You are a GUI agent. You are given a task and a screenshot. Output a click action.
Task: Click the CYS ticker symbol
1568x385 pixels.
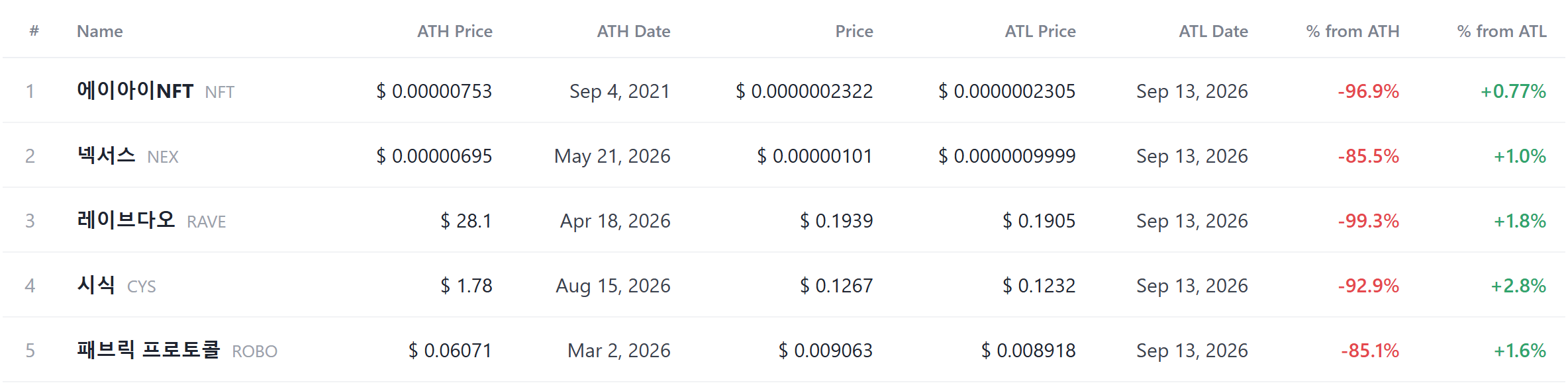coord(142,286)
